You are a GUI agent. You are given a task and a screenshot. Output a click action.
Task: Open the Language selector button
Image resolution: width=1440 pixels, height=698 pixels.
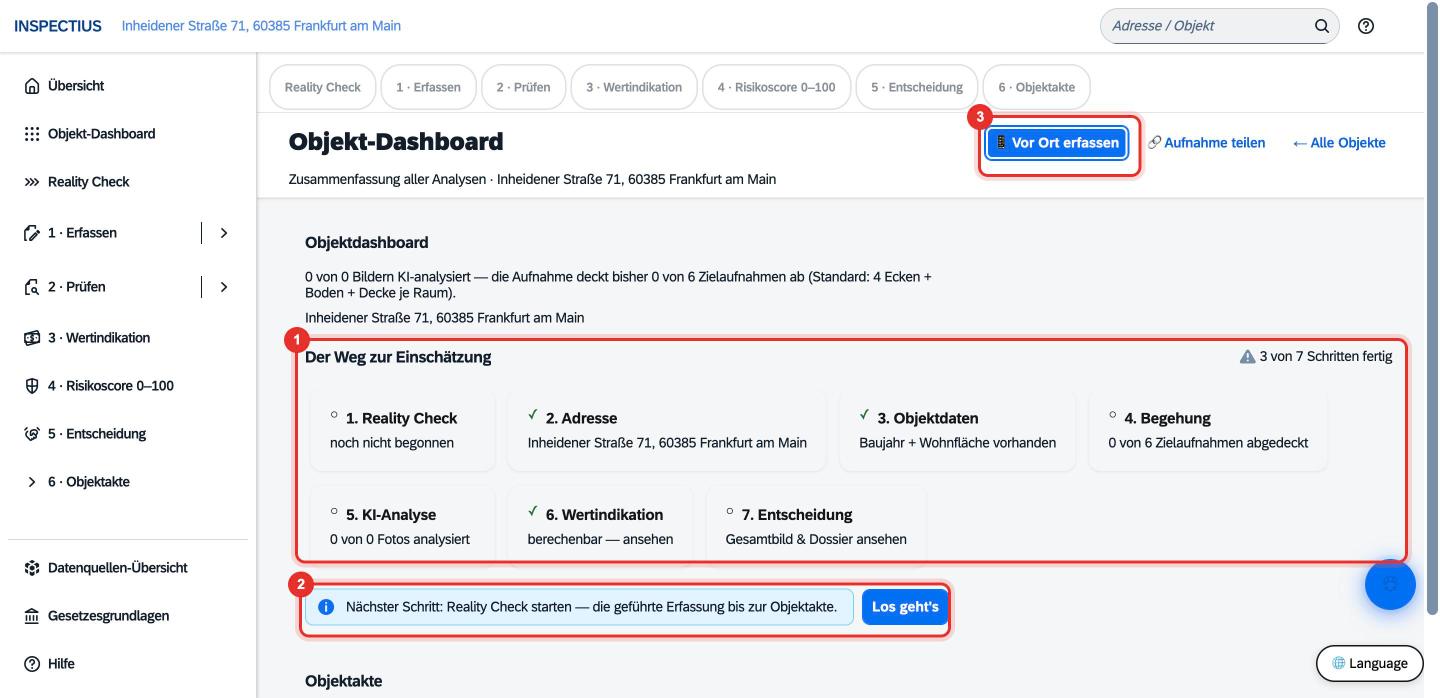pyautogui.click(x=1369, y=663)
